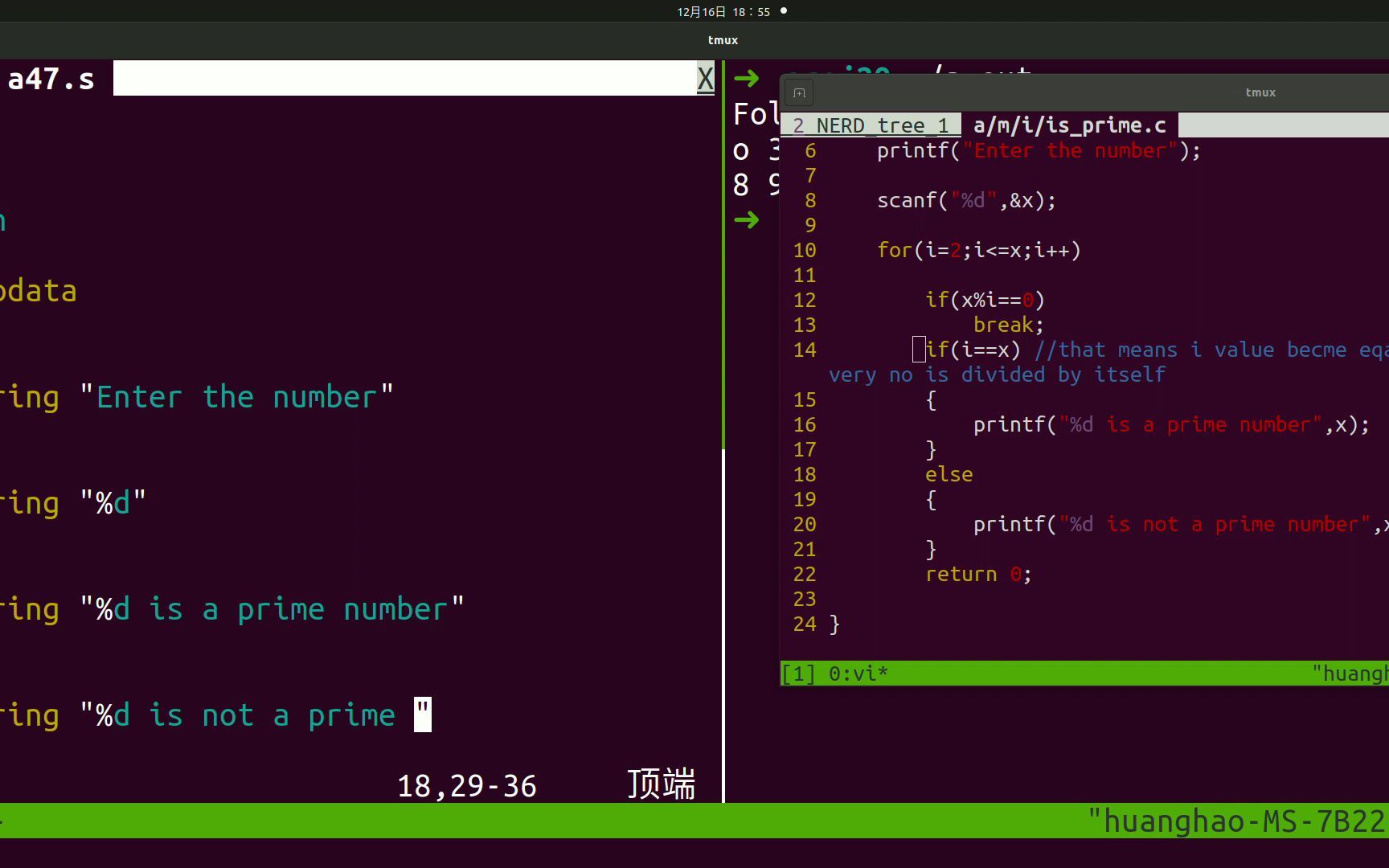
Task: Click the second green prompt arrow in the terminal pane
Action: point(747,219)
